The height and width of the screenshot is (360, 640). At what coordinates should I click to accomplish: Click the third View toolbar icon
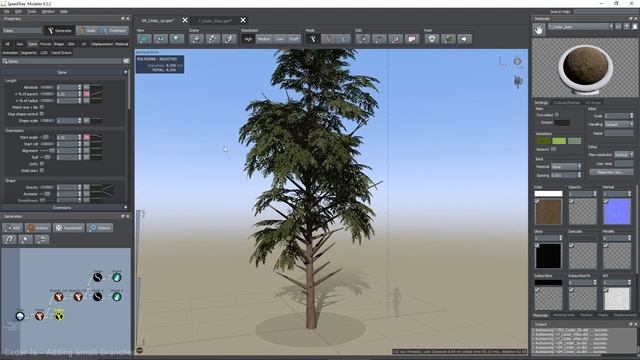coord(176,39)
